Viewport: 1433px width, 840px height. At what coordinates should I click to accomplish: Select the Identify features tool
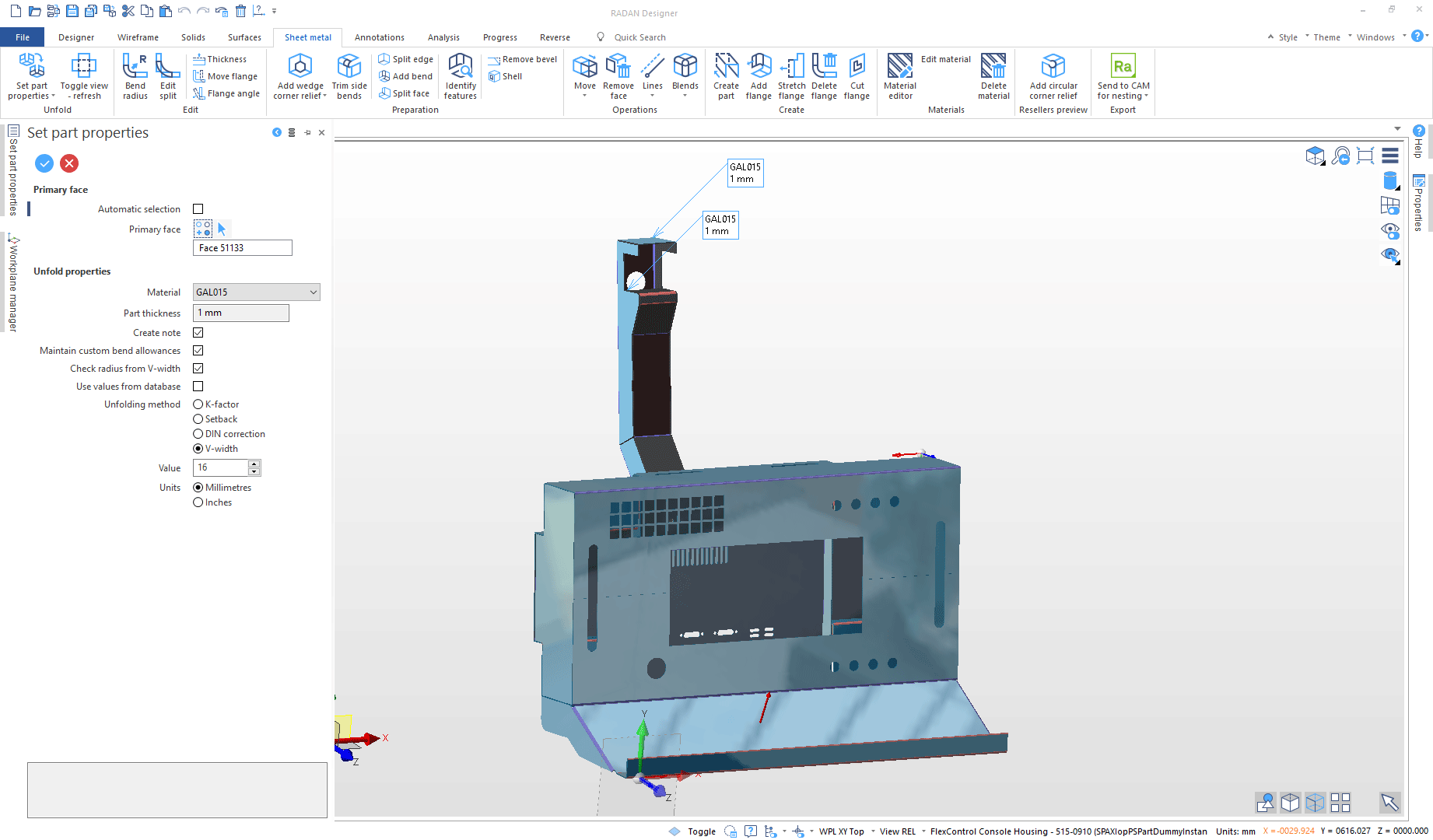(460, 68)
